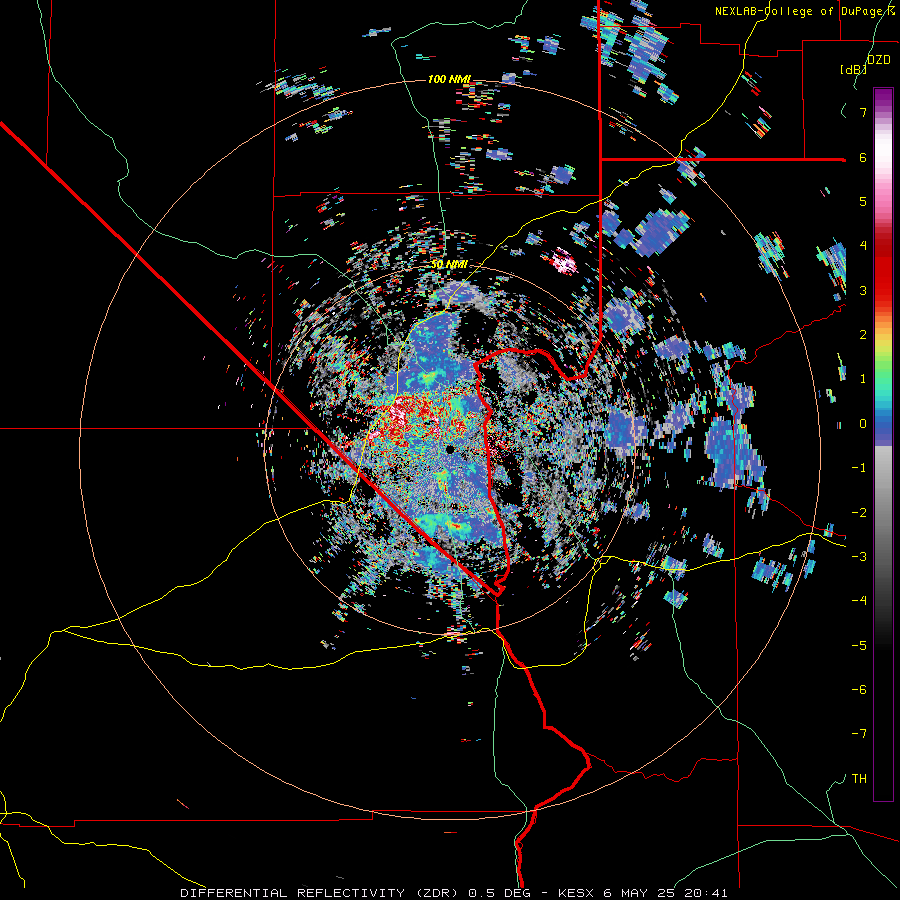900x900 pixels.
Task: Click the positive 4 dB scale label
Action: click(x=863, y=246)
